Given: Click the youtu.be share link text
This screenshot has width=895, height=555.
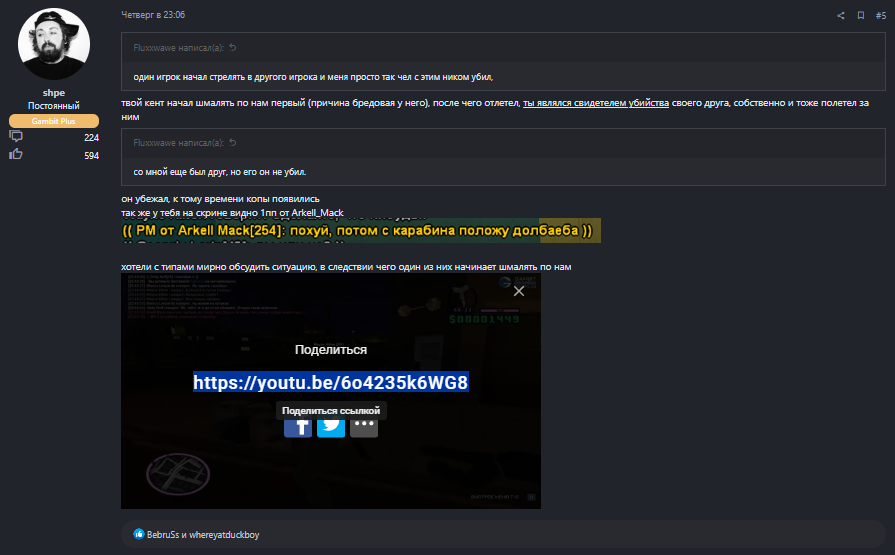Looking at the screenshot, I should (330, 382).
